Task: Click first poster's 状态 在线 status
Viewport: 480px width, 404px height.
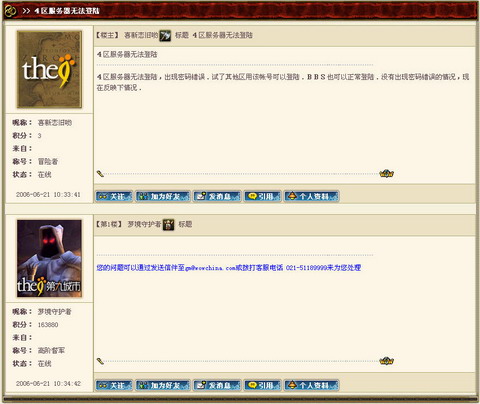Action: click(x=45, y=175)
